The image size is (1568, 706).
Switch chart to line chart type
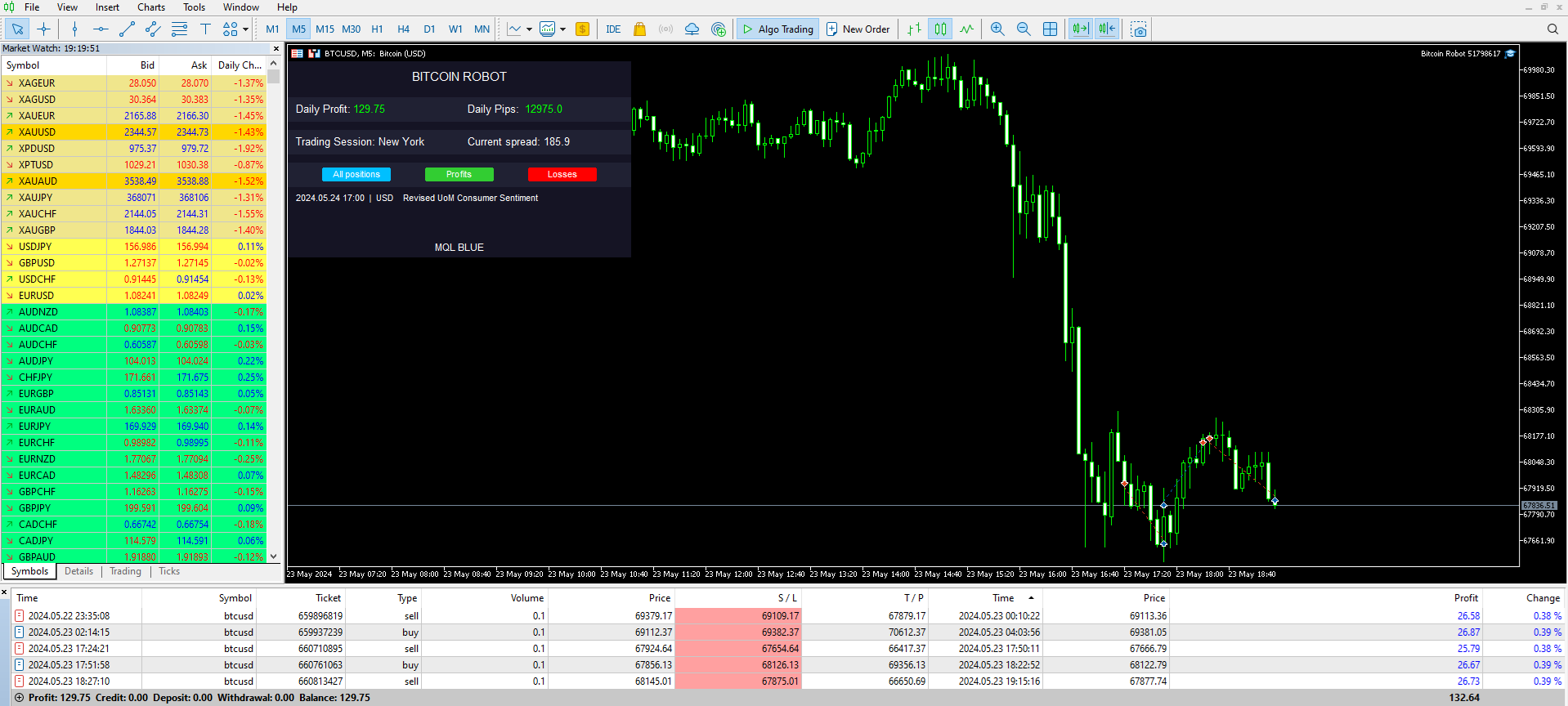click(967, 29)
